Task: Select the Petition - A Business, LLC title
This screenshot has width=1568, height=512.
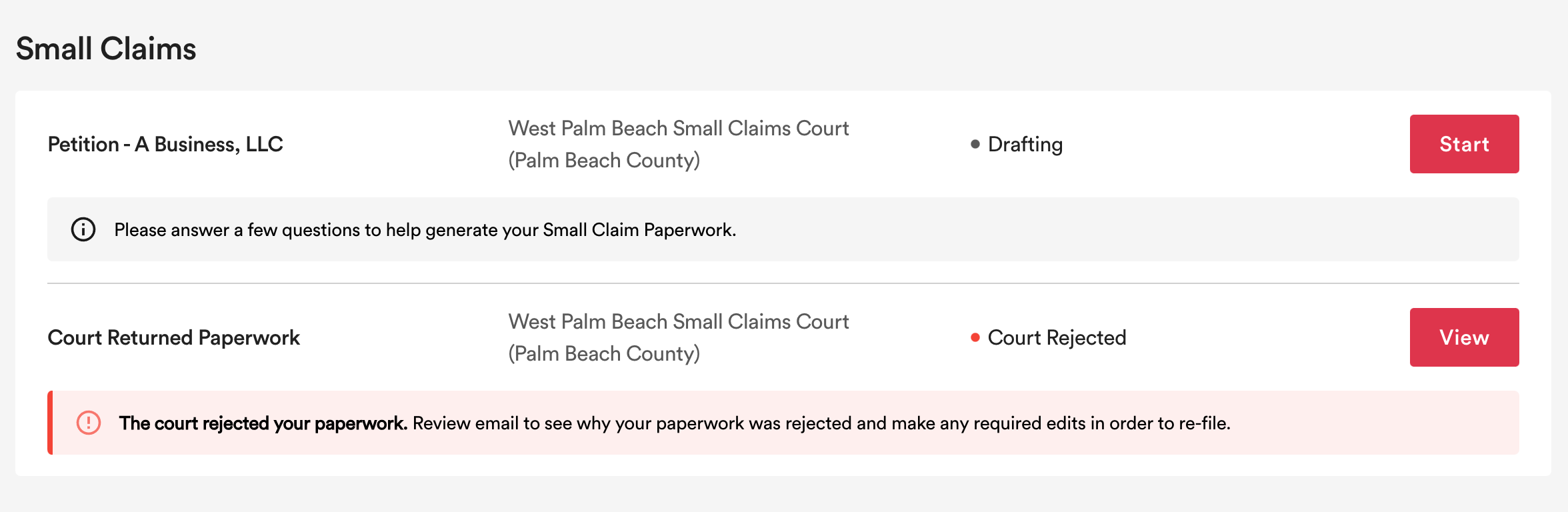Action: pyautogui.click(x=165, y=144)
